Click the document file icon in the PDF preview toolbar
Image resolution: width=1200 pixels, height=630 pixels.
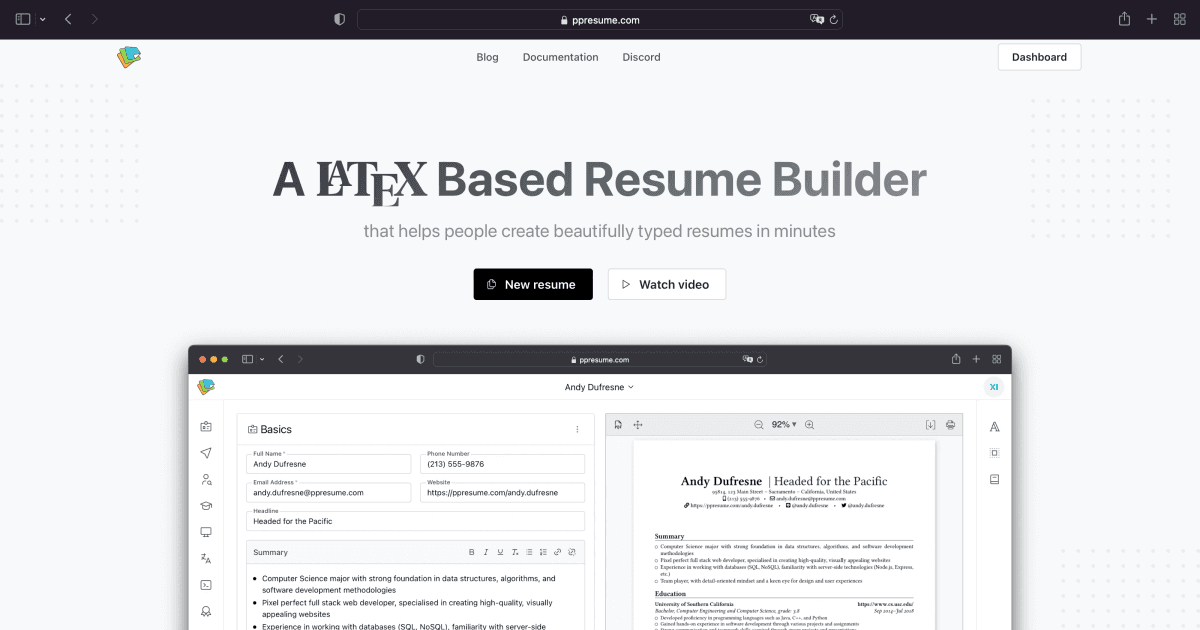(619, 425)
